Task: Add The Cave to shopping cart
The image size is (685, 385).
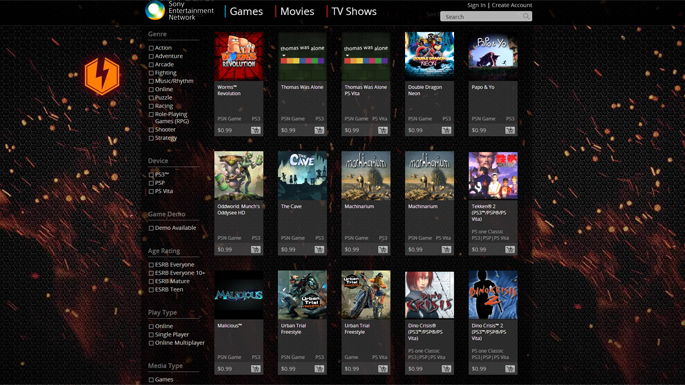Action: 319,250
